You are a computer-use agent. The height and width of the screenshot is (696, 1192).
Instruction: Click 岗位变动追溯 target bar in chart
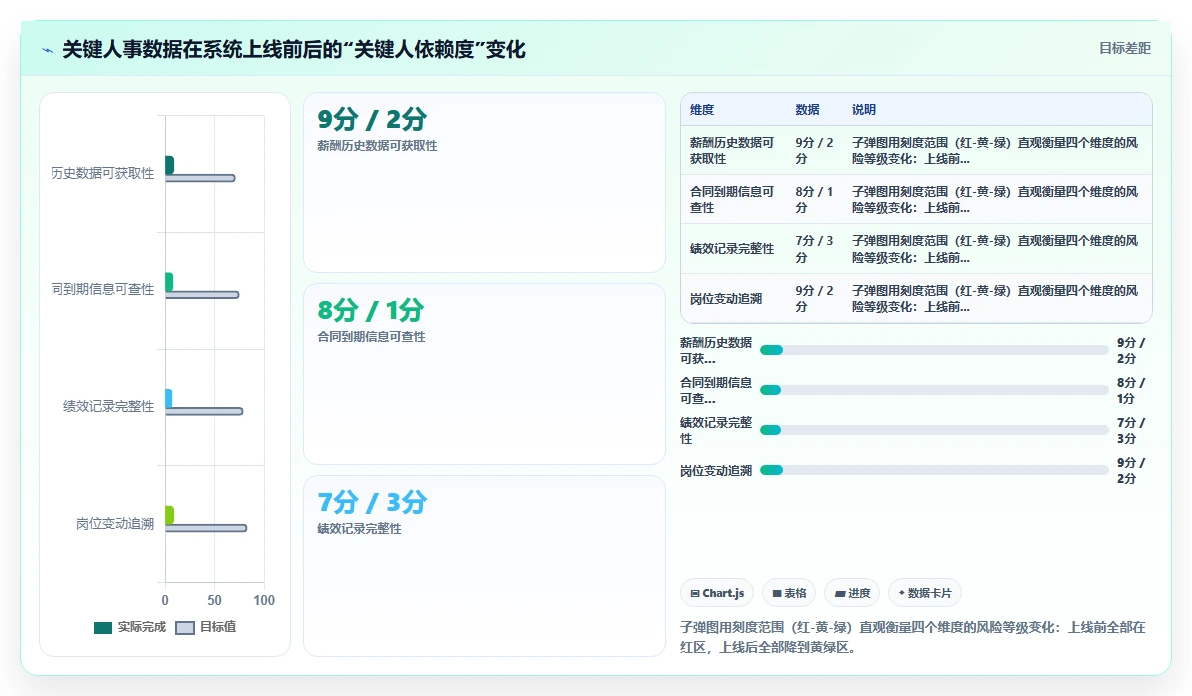tap(206, 527)
